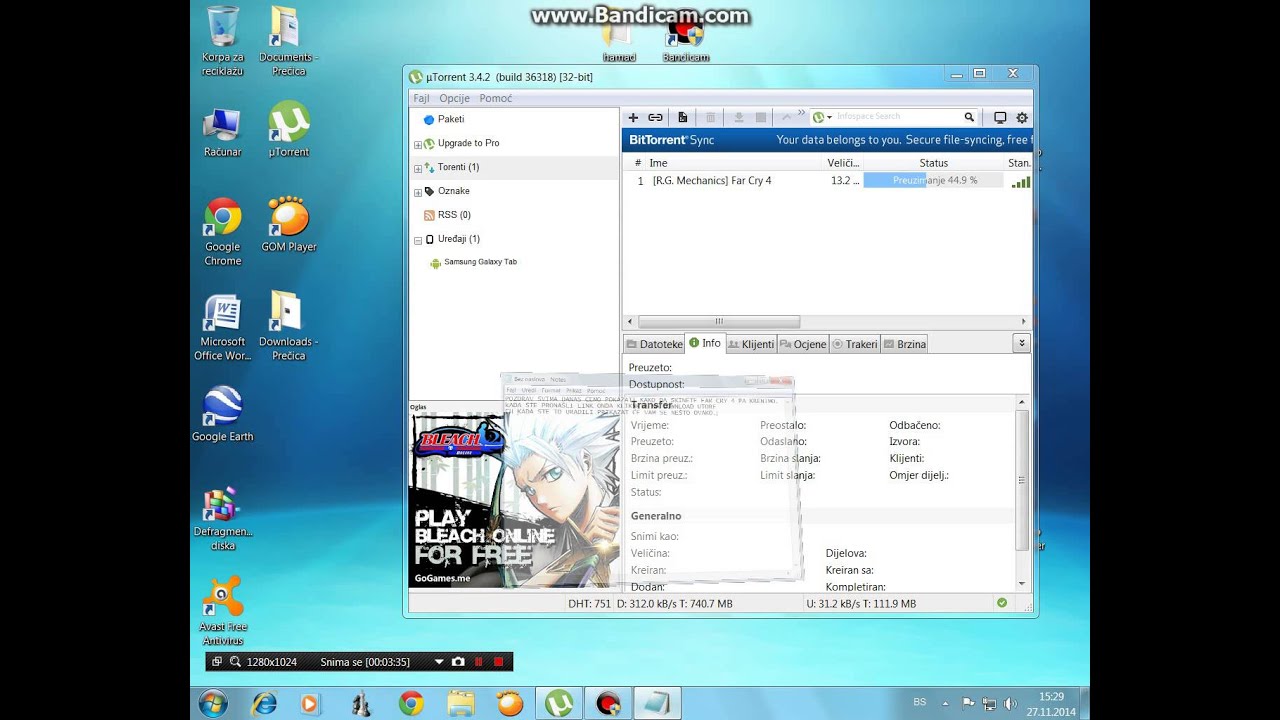The image size is (1280, 720).
Task: Select Oznake in the sidebar
Action: (453, 191)
